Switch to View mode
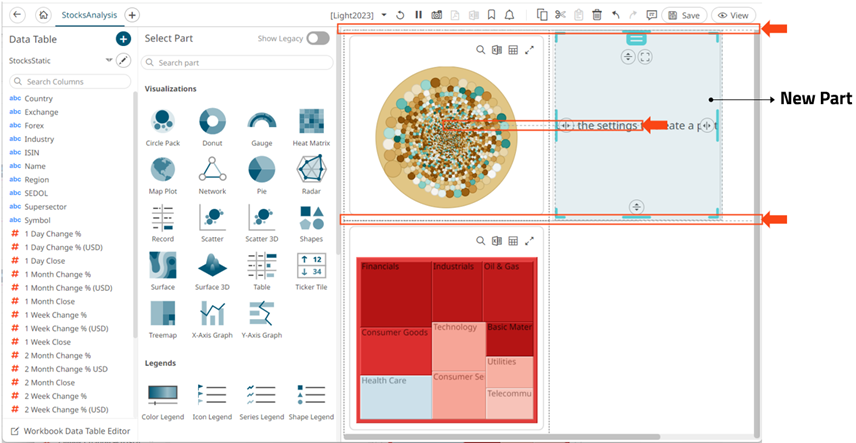Screen dimensions: 856x443 [733, 15]
